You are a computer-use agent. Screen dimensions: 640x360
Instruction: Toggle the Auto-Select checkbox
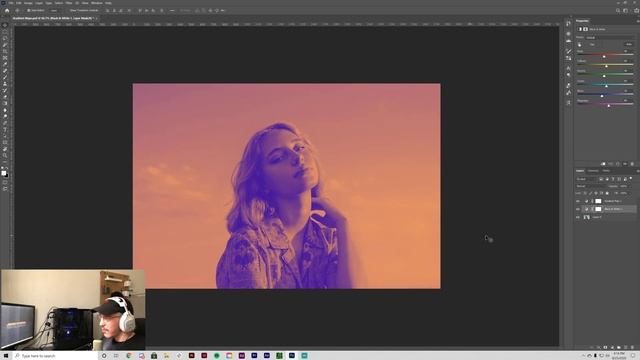(x=29, y=11)
